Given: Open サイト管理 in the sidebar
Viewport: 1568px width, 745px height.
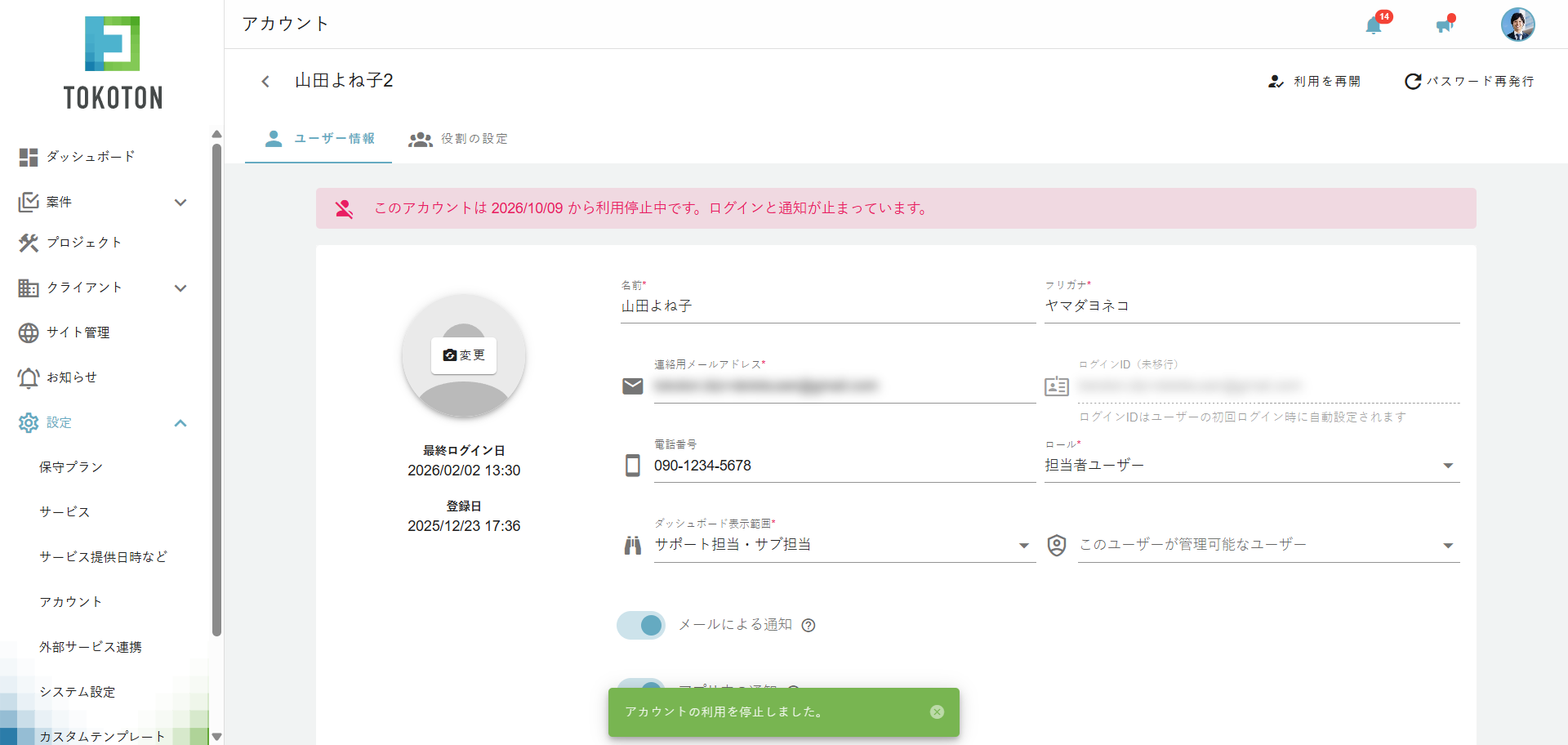Looking at the screenshot, I should coord(78,332).
